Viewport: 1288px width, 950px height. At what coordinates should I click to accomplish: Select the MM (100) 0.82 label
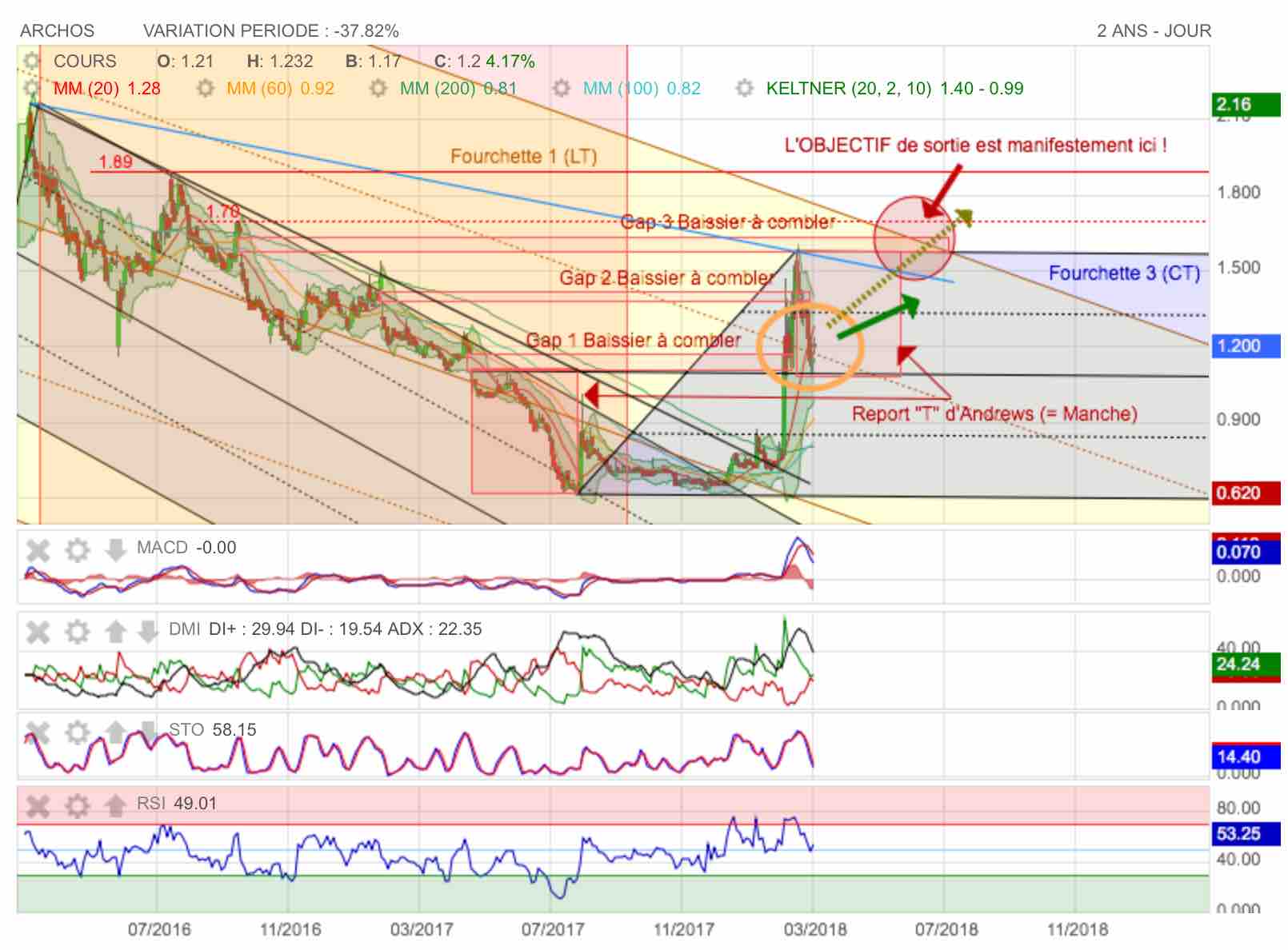642,88
